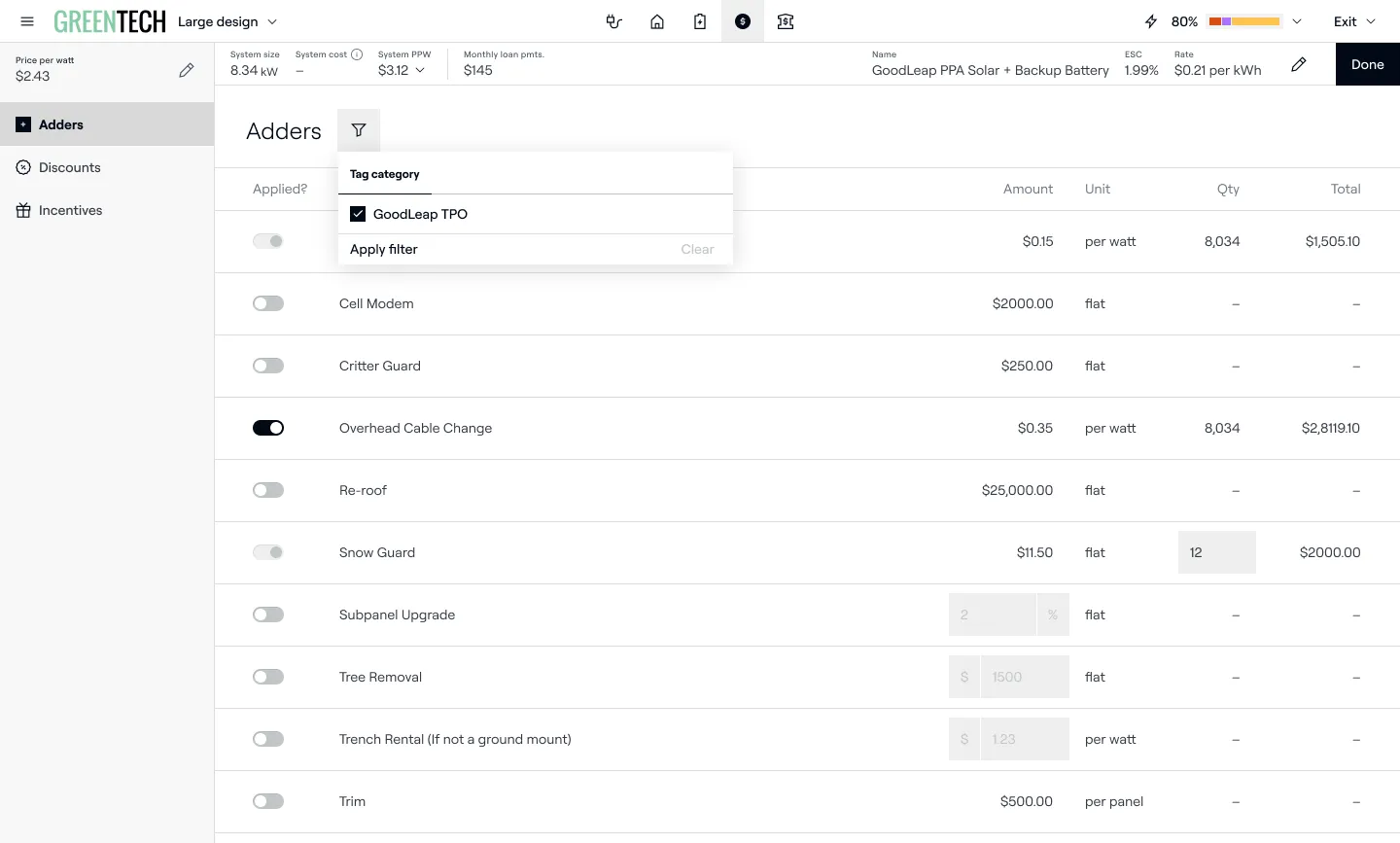Screen dimensions: 1400x843
Task: Open the filter icon next to Adders heading
Action: (359, 129)
